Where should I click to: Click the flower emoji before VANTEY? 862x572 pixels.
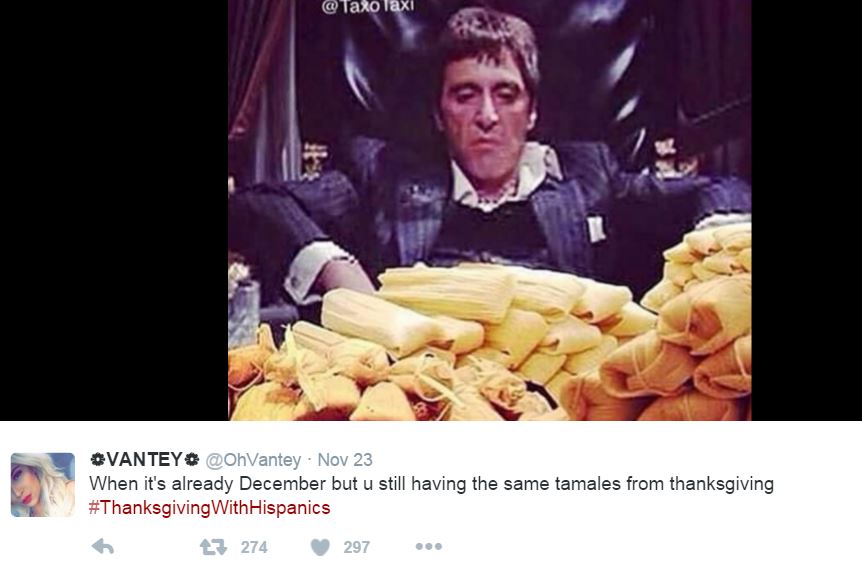(x=97, y=459)
